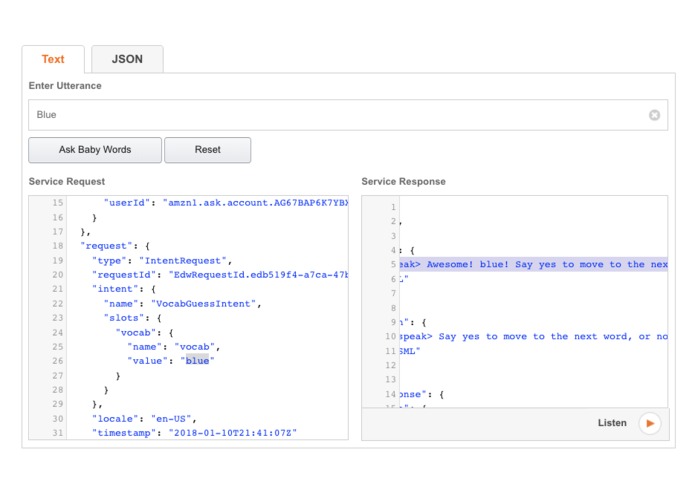
Task: Clear the utterance with the X icon
Action: [x=654, y=115]
